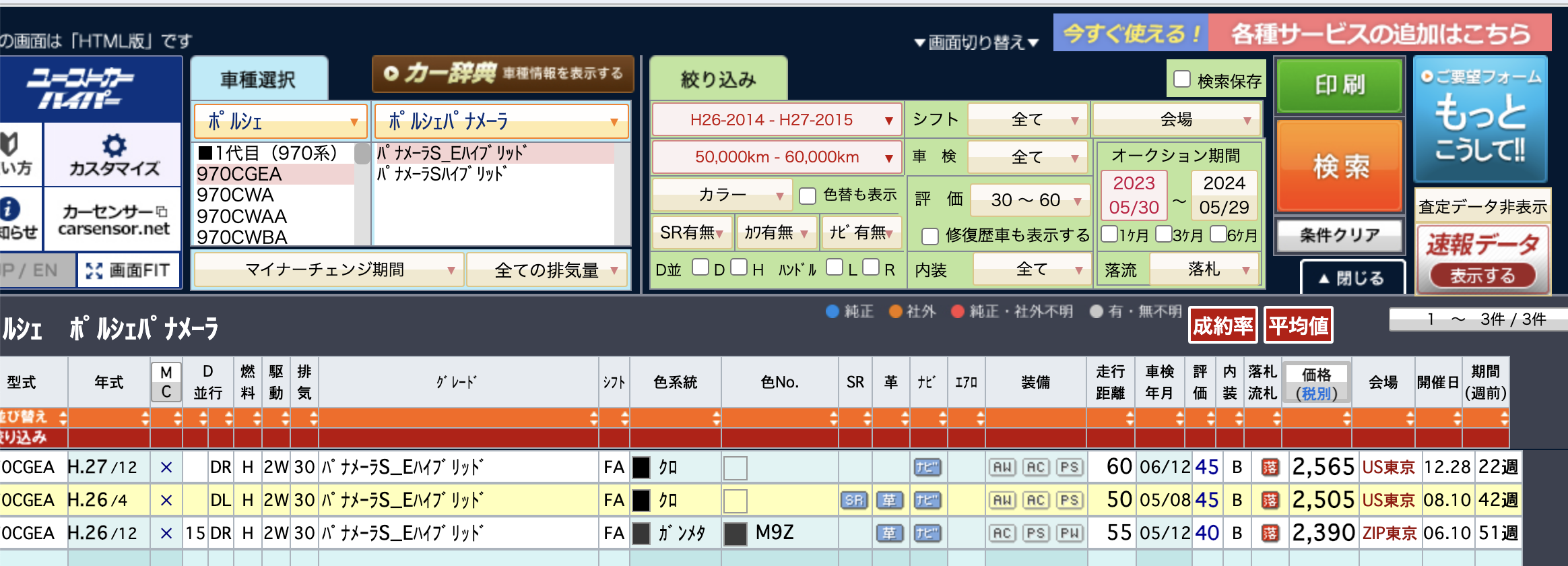Click the AW equipment icon in H.26/4 row
The height and width of the screenshot is (566, 1568).
pos(1002,500)
